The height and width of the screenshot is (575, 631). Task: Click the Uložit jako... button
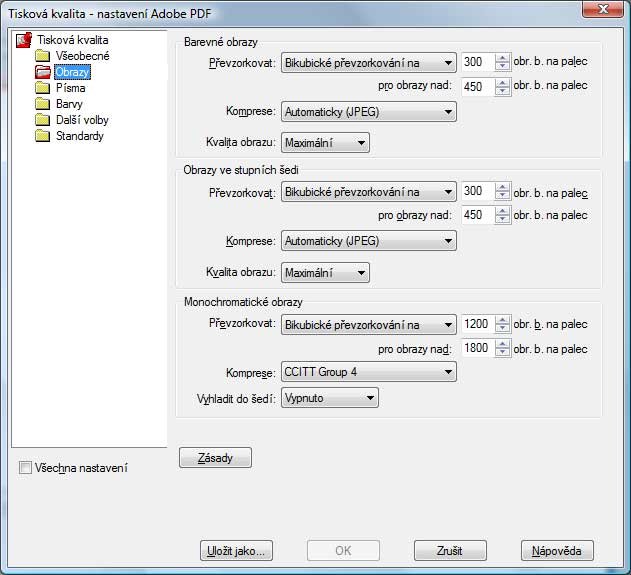(237, 550)
